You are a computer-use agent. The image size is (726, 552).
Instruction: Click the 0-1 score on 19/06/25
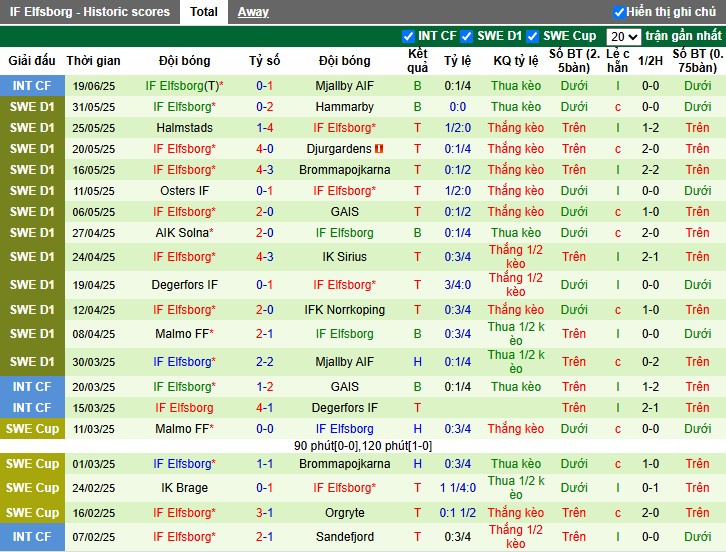coord(264,86)
